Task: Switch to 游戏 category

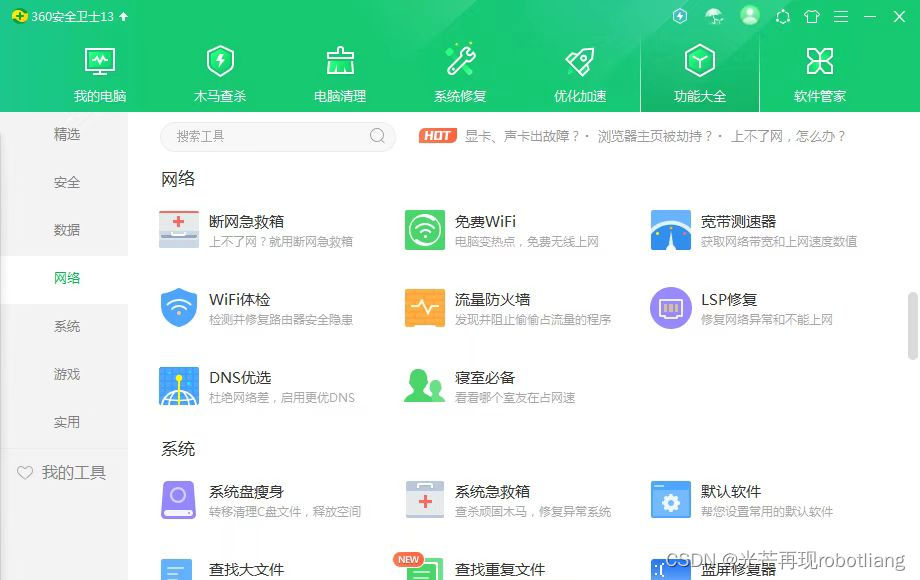Action: [x=66, y=374]
